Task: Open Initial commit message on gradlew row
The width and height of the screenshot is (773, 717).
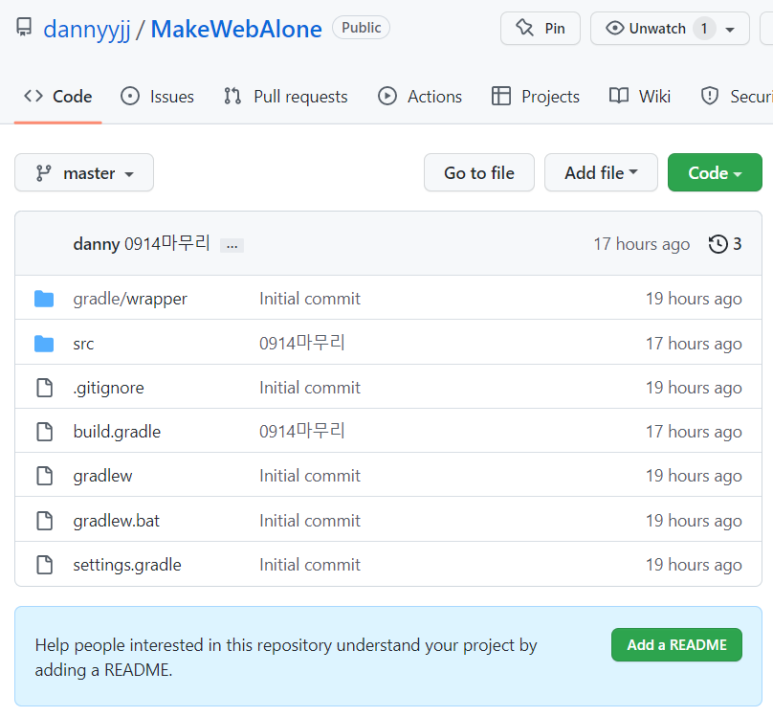Action: point(310,476)
